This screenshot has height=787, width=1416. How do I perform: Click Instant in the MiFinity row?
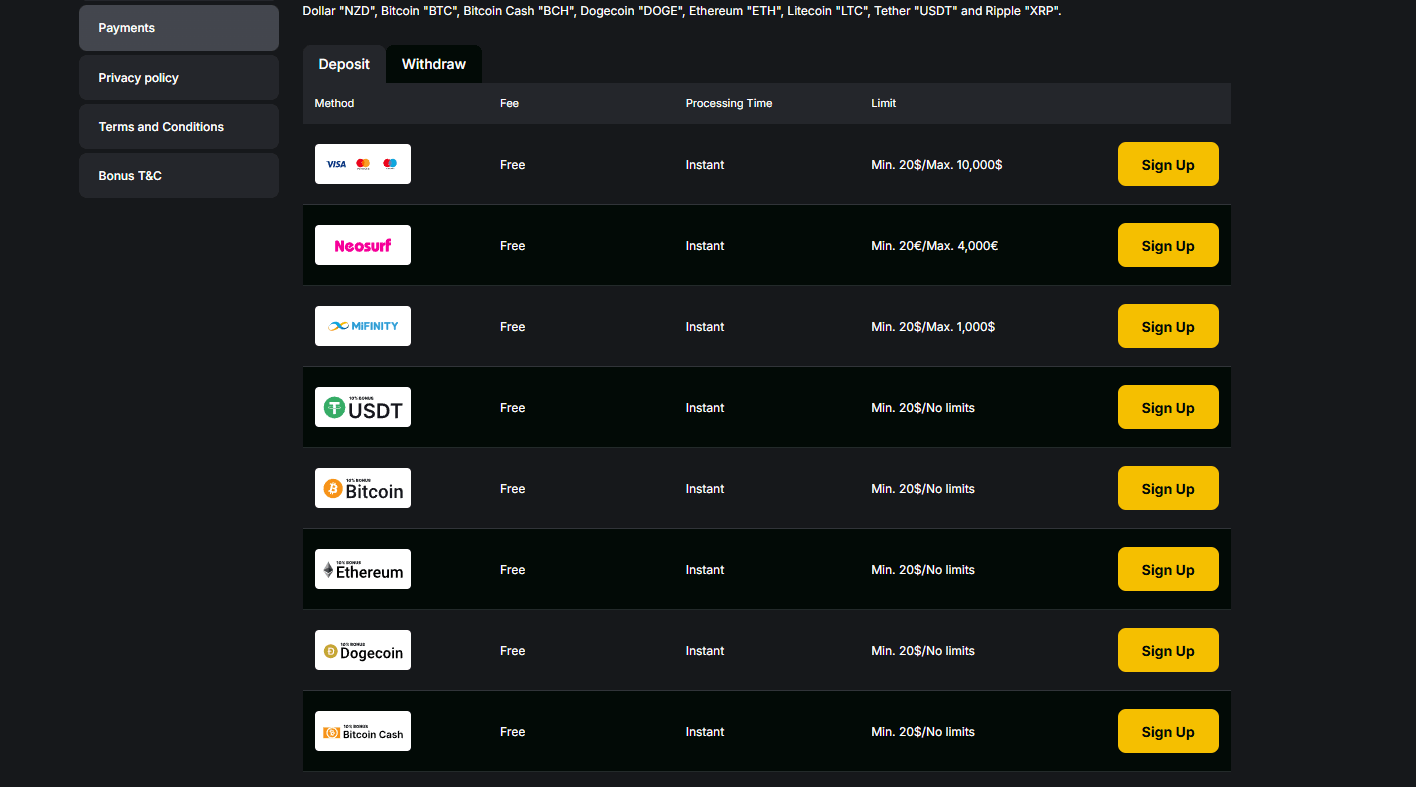point(705,327)
